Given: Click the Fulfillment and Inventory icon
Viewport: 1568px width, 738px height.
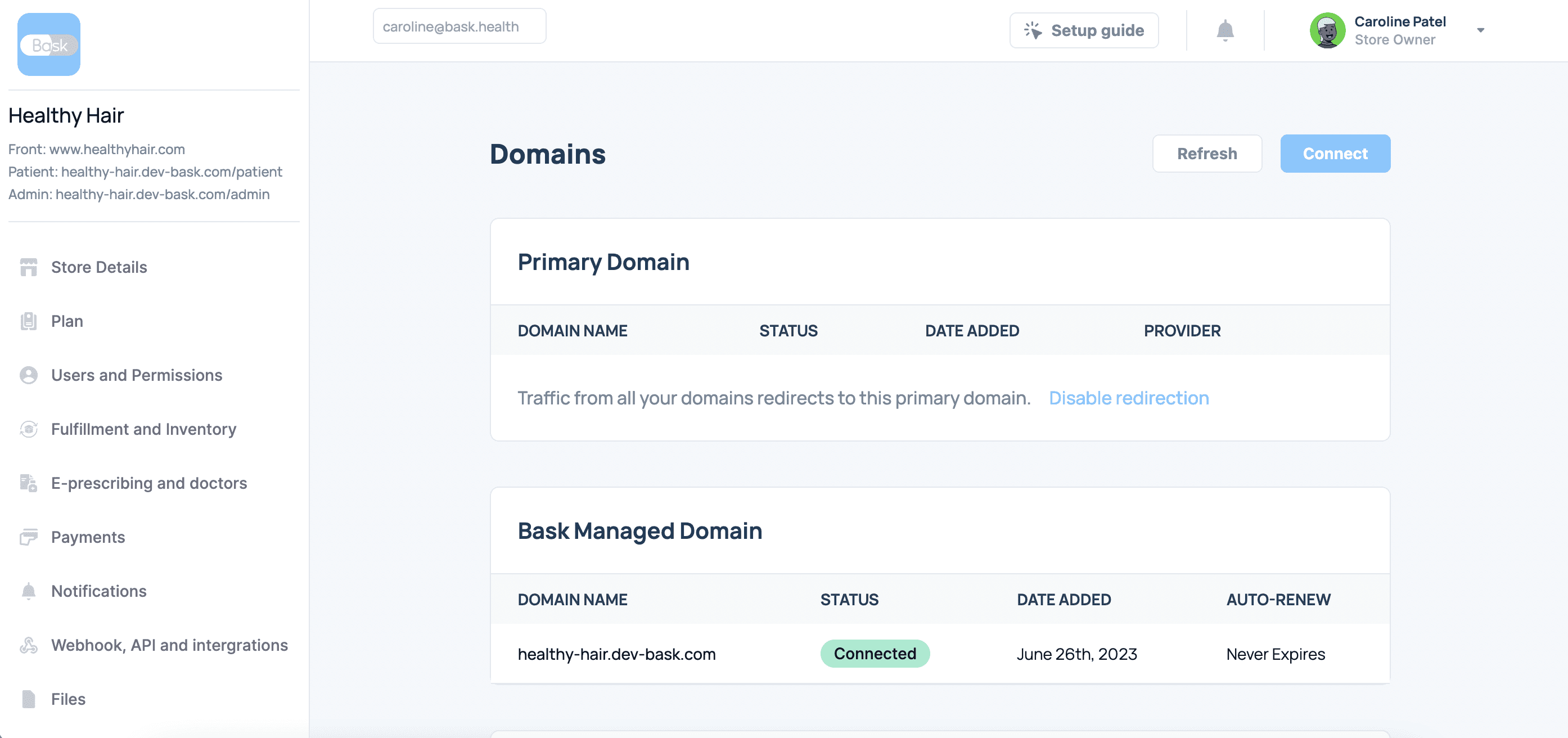Looking at the screenshot, I should click(x=29, y=429).
